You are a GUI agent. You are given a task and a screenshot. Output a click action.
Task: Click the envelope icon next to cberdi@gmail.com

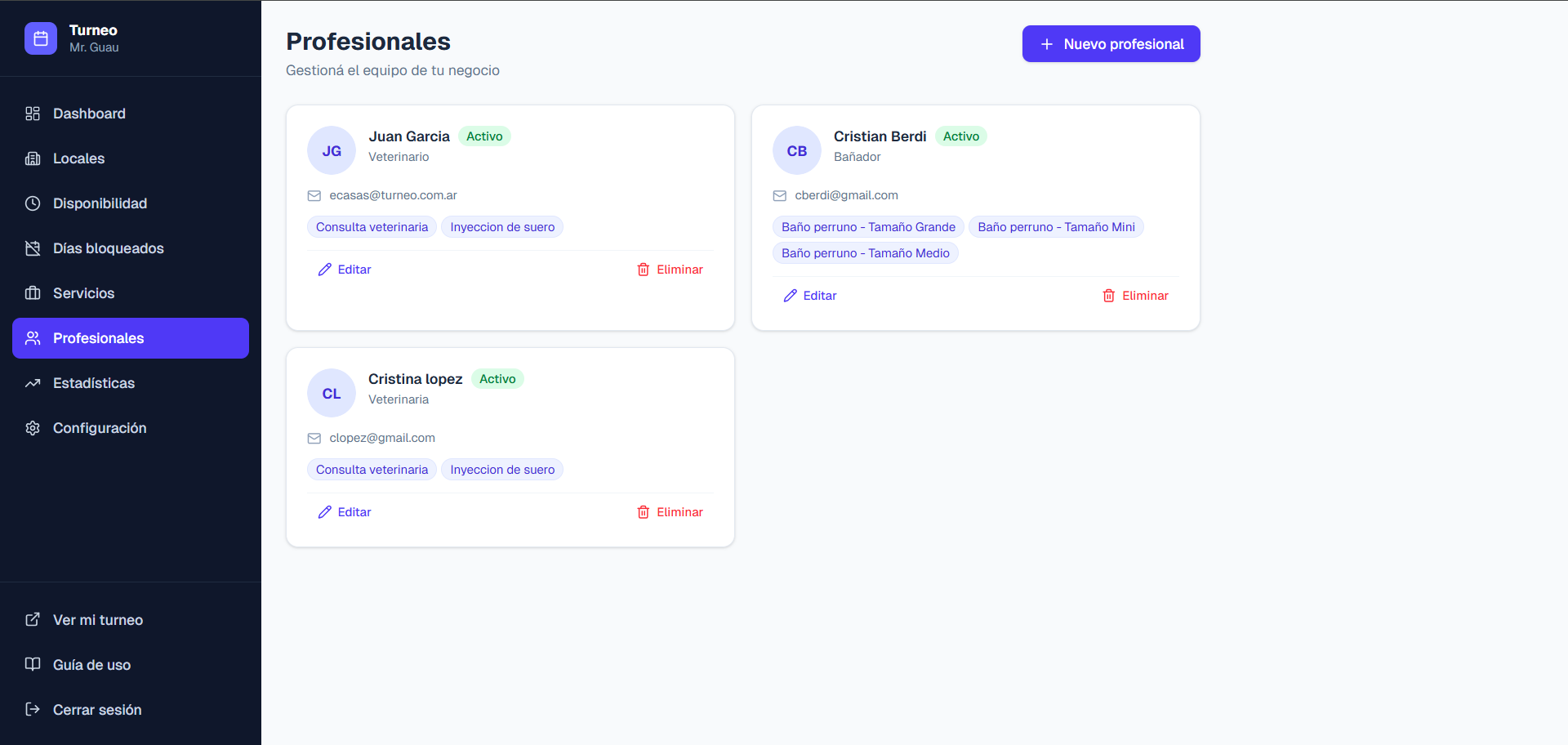(780, 196)
